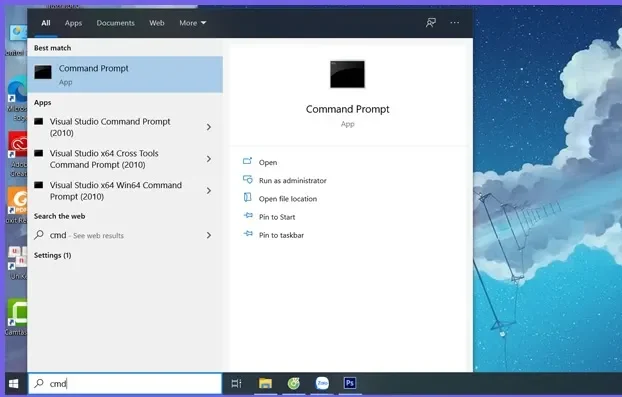The image size is (622, 397).
Task: Expand Visual Studio Command Prompt (2010) arrow
Action: click(209, 127)
